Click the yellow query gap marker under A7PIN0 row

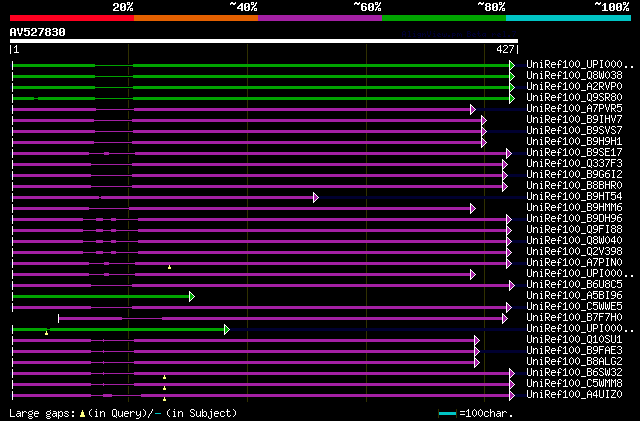(169, 267)
